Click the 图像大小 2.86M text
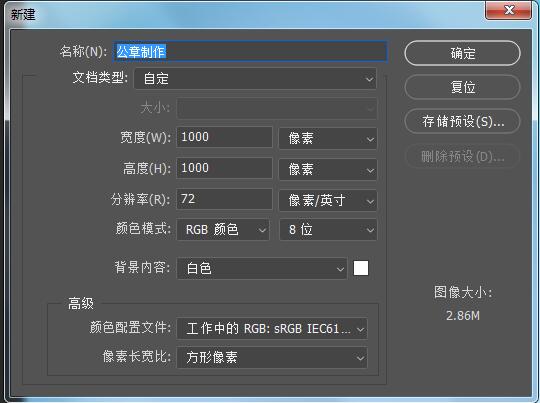 click(x=463, y=316)
